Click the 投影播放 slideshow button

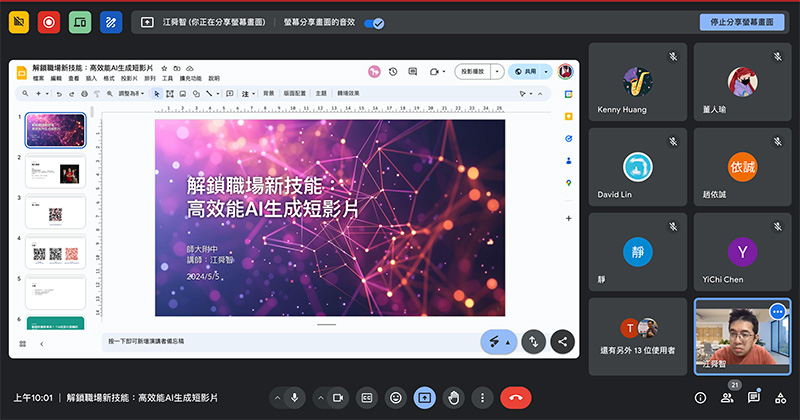tap(472, 72)
